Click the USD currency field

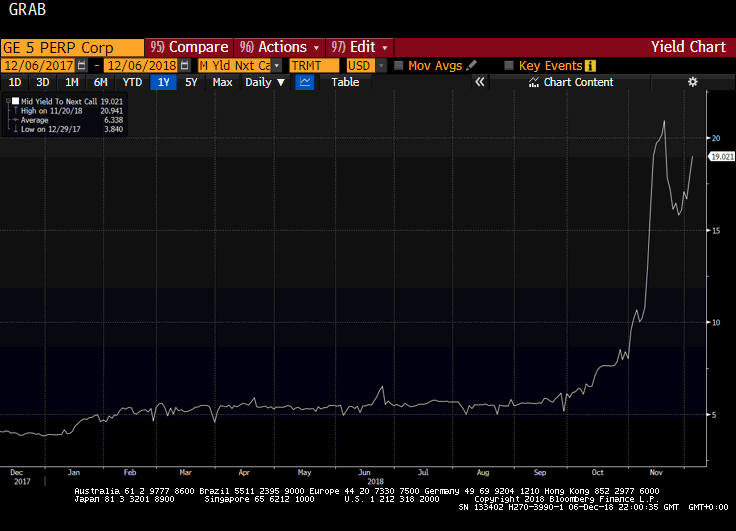(x=360, y=66)
